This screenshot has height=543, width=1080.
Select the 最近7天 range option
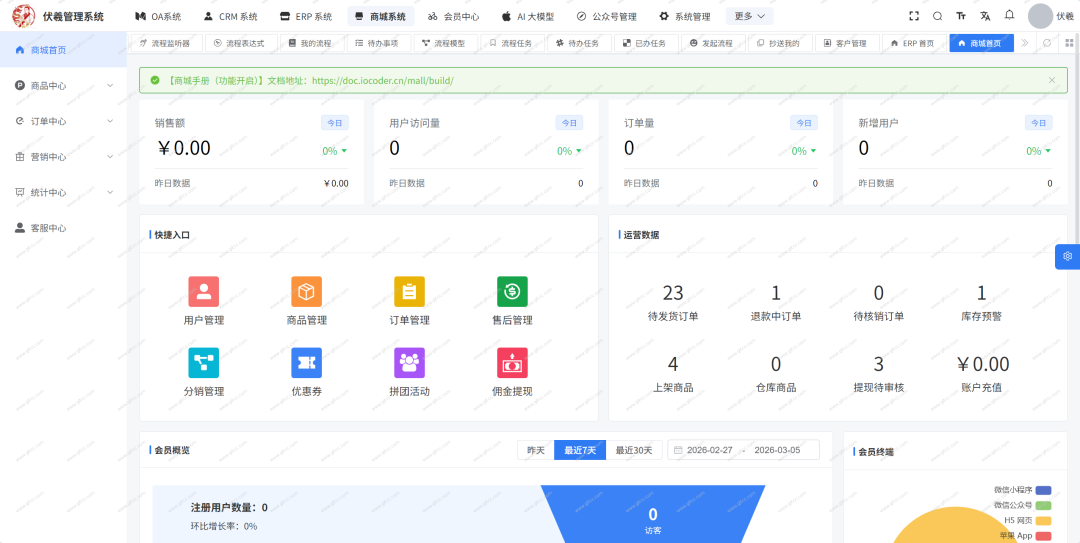tap(580, 450)
